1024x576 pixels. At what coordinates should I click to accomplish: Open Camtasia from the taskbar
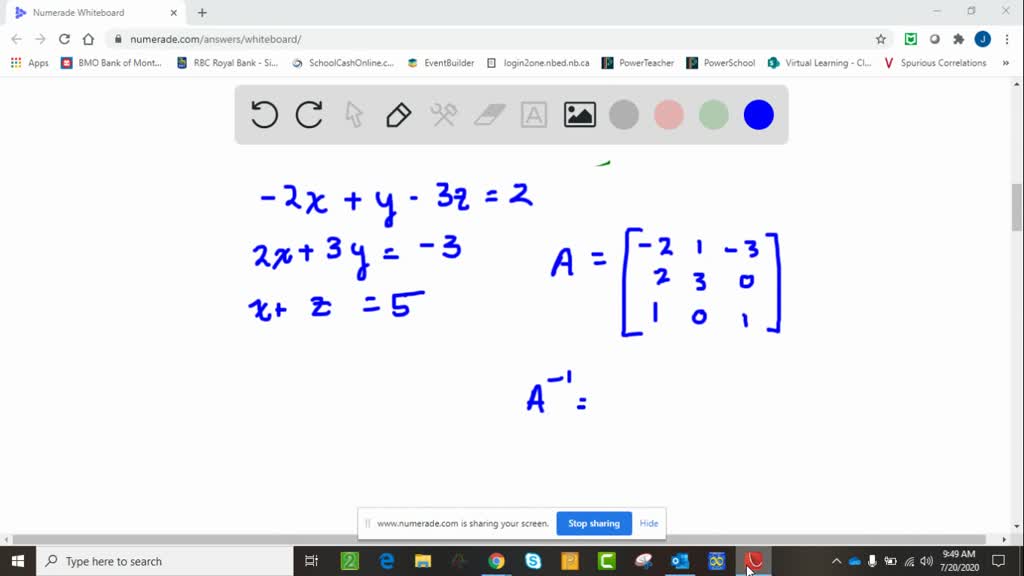coord(755,561)
